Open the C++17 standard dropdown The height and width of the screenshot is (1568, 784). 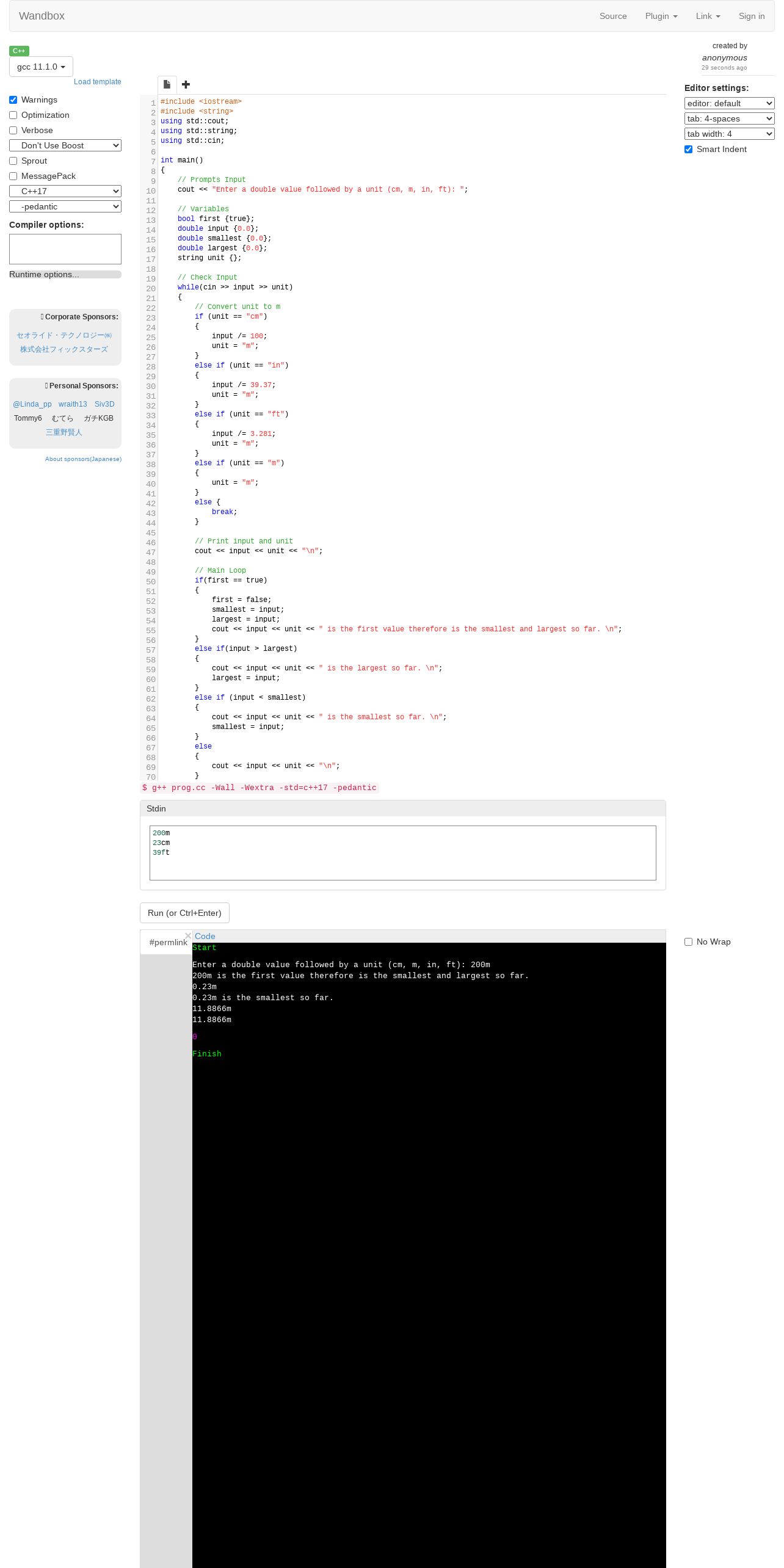coord(65,191)
